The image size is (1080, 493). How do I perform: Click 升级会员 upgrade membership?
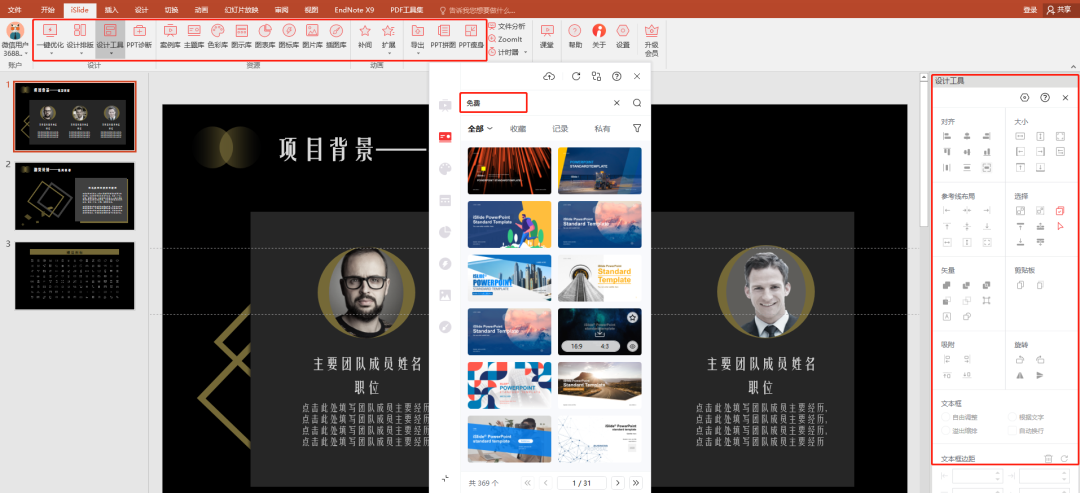651,39
